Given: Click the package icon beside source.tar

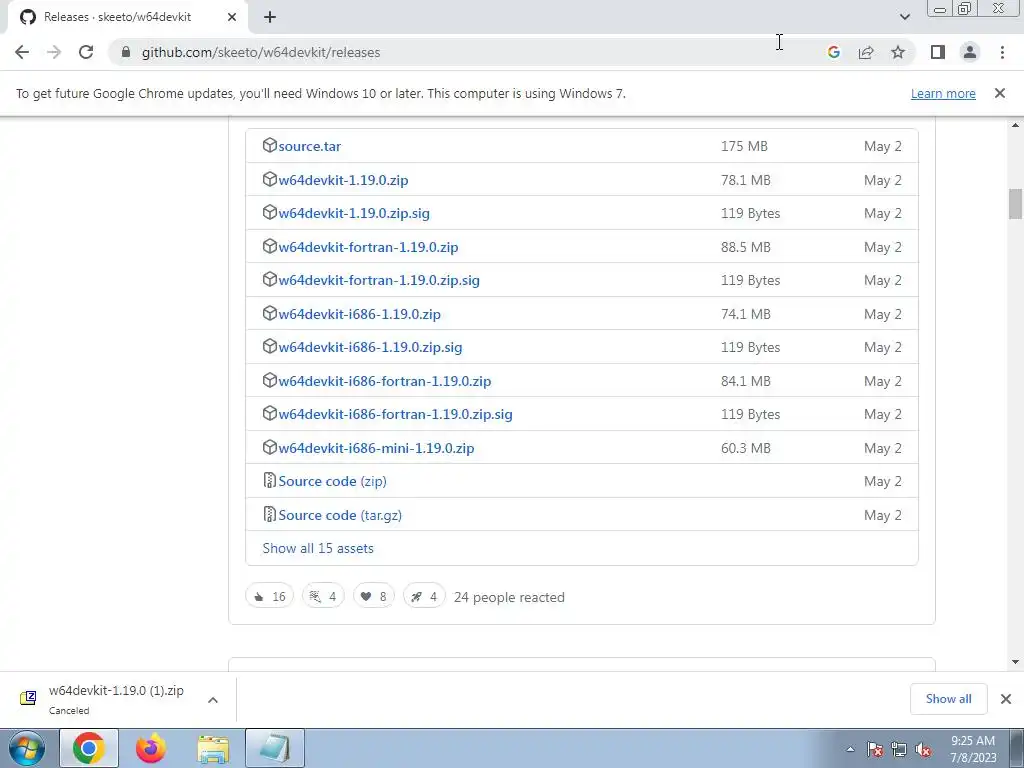Looking at the screenshot, I should (x=270, y=145).
